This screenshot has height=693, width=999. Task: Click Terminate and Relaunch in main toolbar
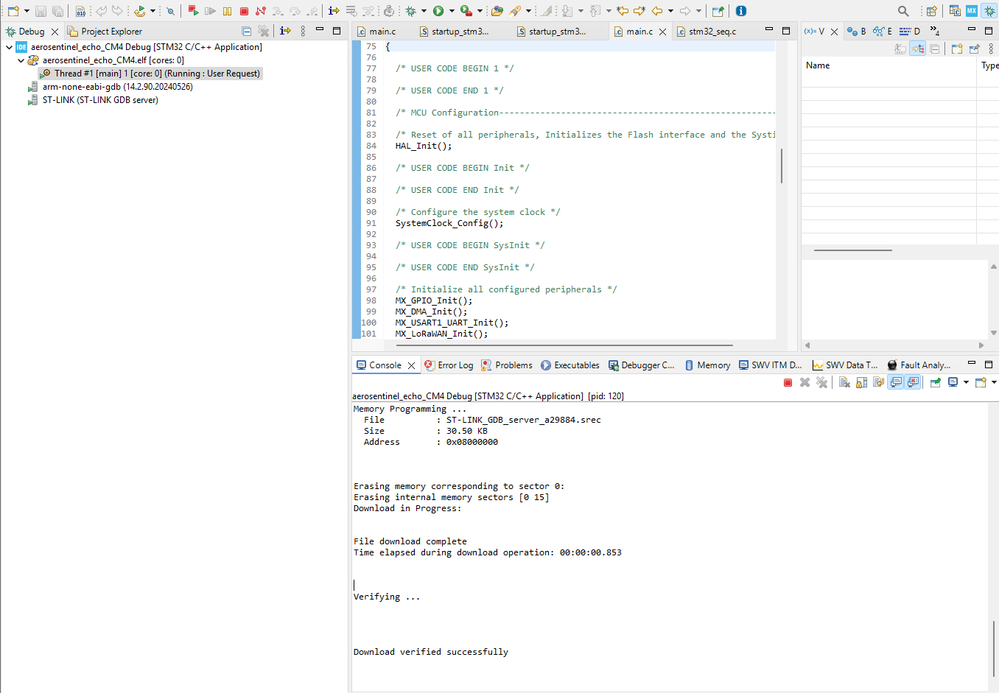click(x=193, y=11)
